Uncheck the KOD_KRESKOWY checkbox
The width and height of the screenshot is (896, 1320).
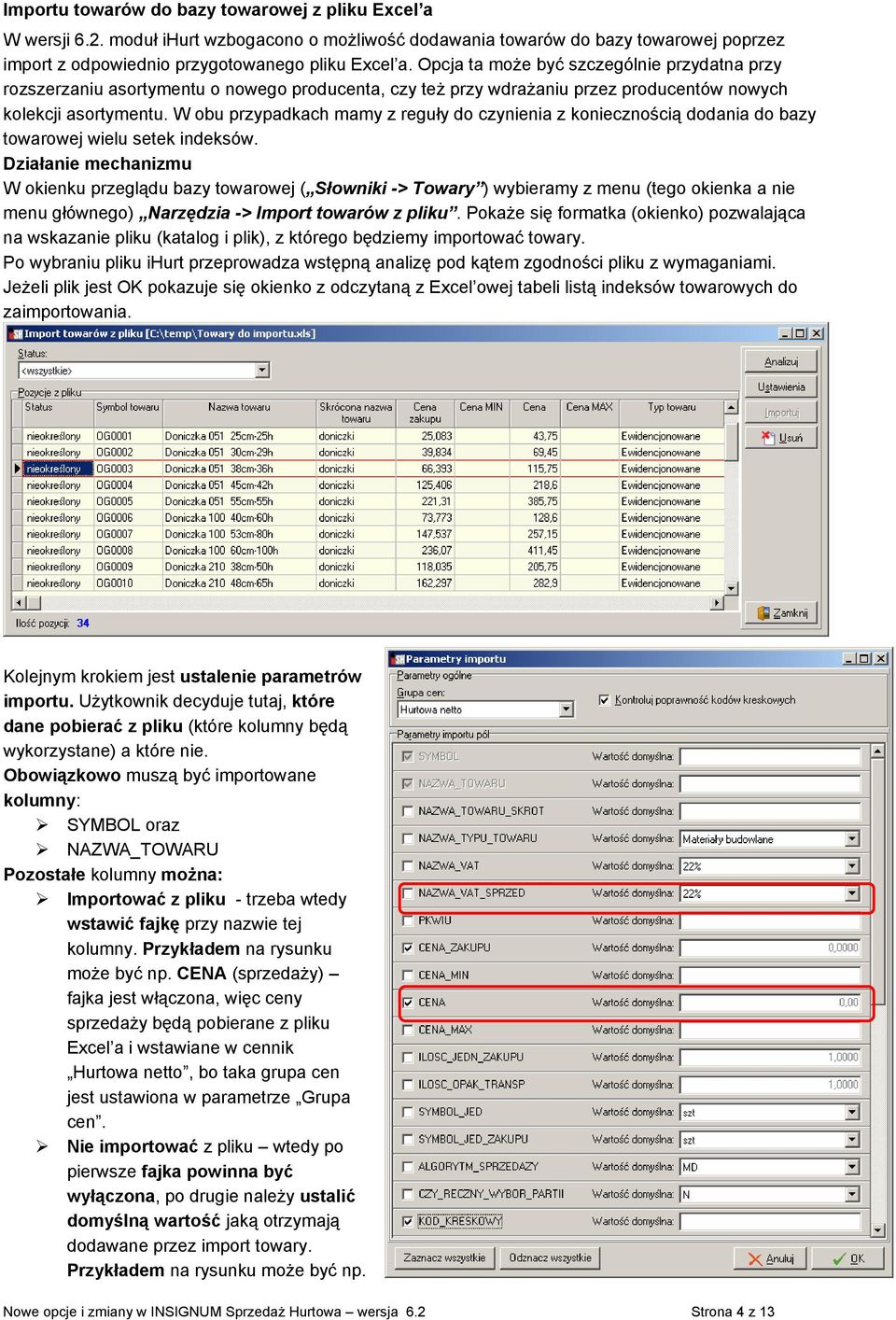[407, 1221]
